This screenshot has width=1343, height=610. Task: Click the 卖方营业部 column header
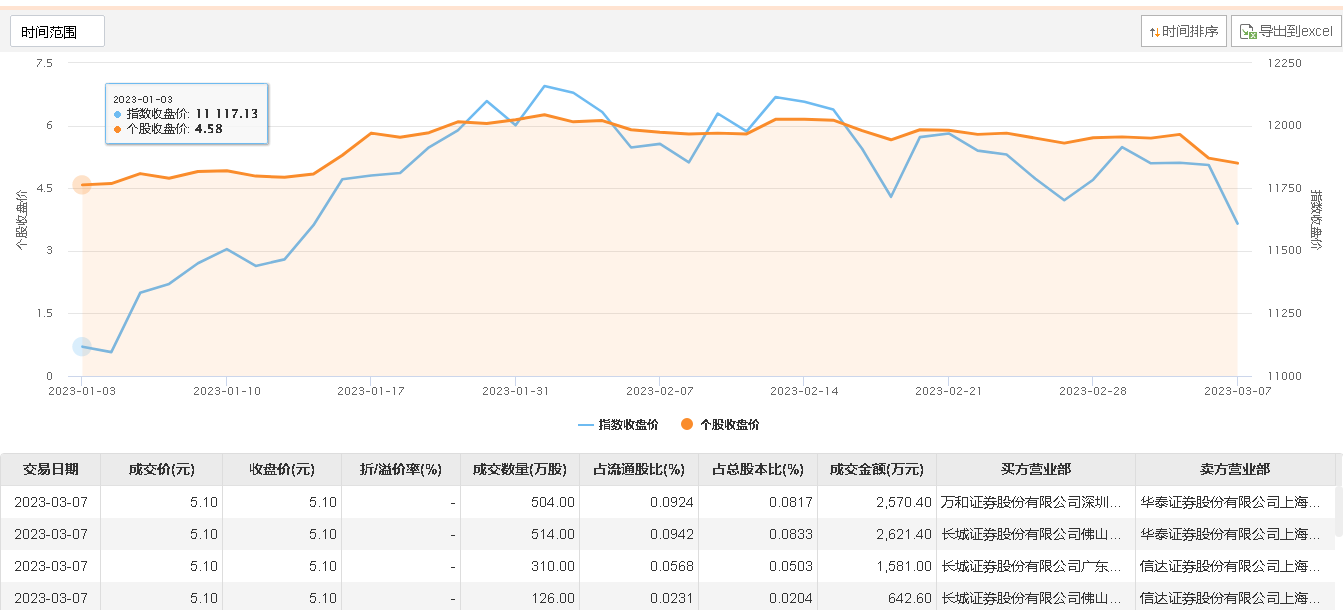(1235, 469)
